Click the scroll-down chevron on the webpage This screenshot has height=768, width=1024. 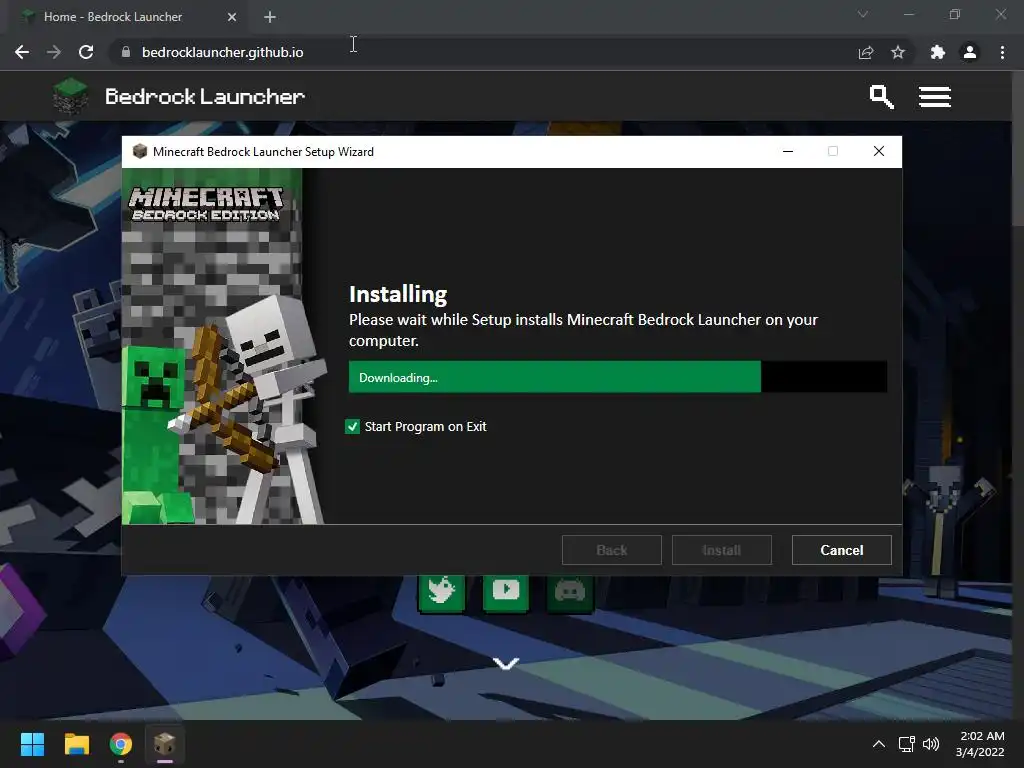505,664
